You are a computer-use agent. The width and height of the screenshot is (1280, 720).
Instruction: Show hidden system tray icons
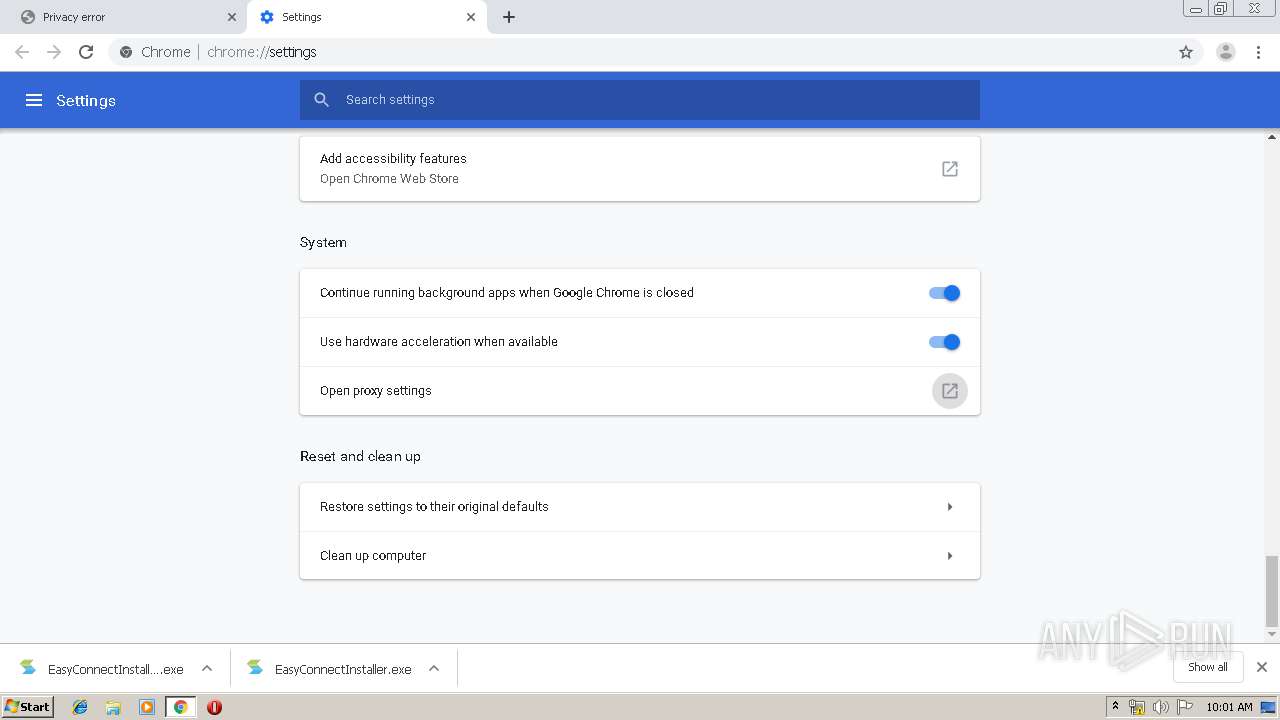click(1115, 707)
